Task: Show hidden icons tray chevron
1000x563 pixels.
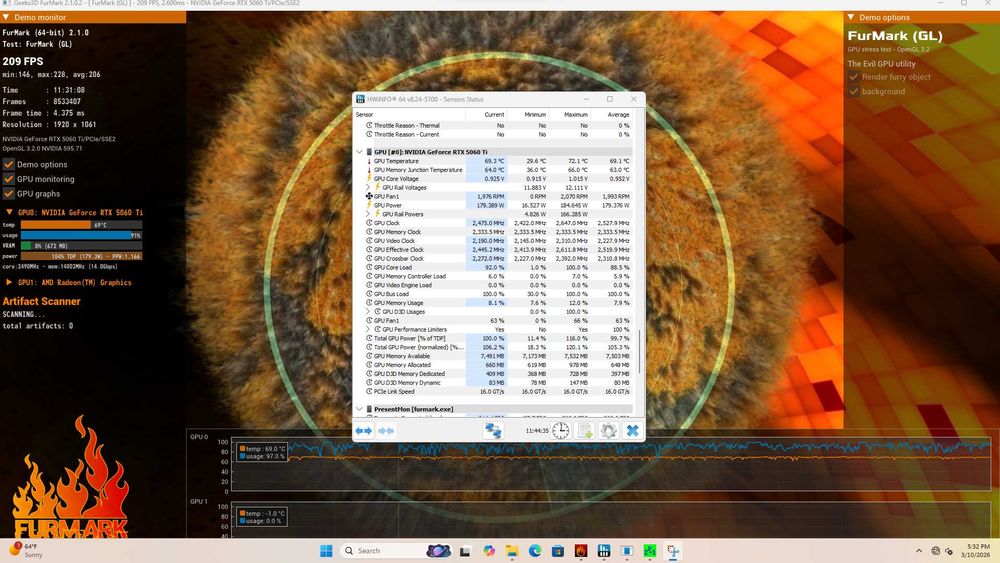Action: click(918, 551)
